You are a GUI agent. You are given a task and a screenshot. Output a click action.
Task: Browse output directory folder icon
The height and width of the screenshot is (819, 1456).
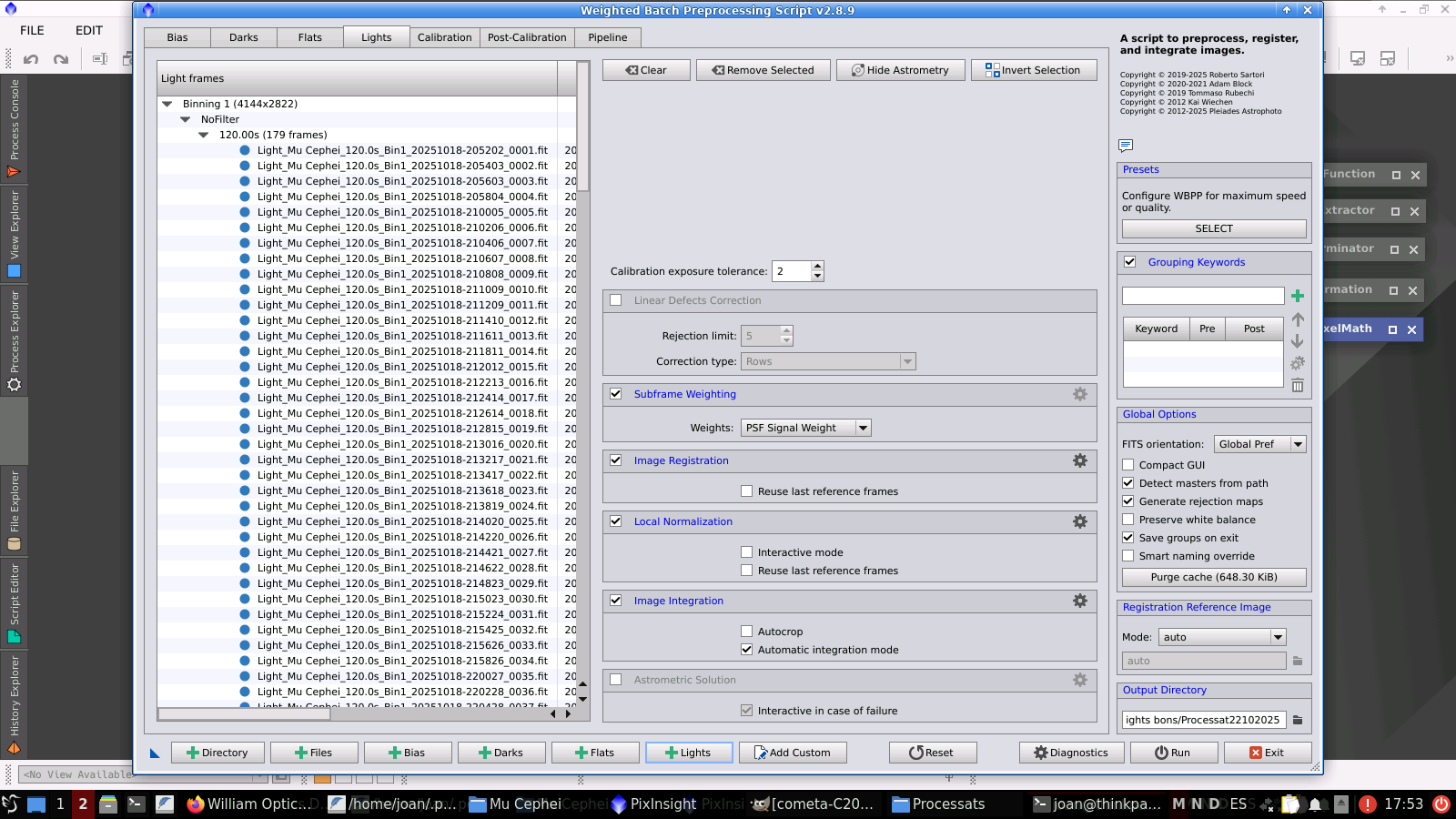(1298, 720)
